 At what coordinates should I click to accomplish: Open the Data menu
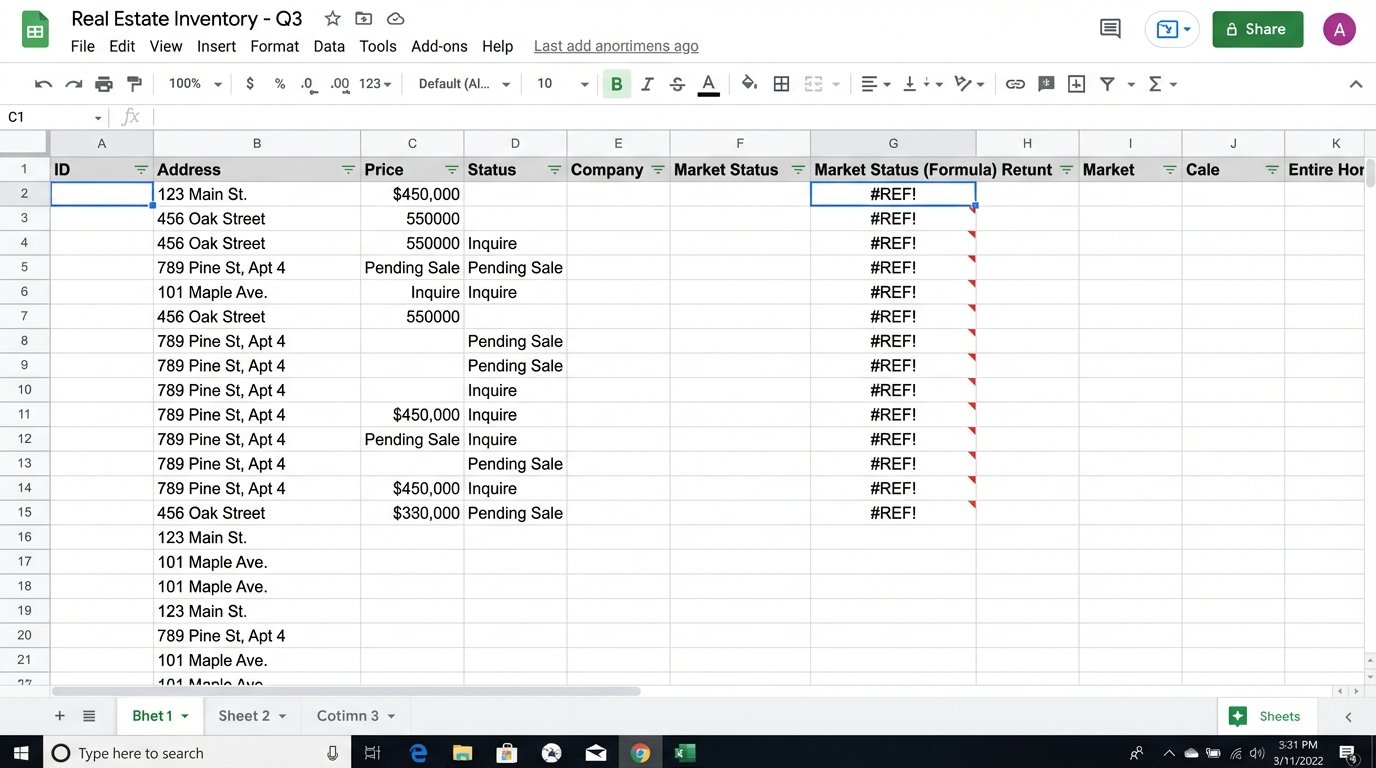pos(329,46)
